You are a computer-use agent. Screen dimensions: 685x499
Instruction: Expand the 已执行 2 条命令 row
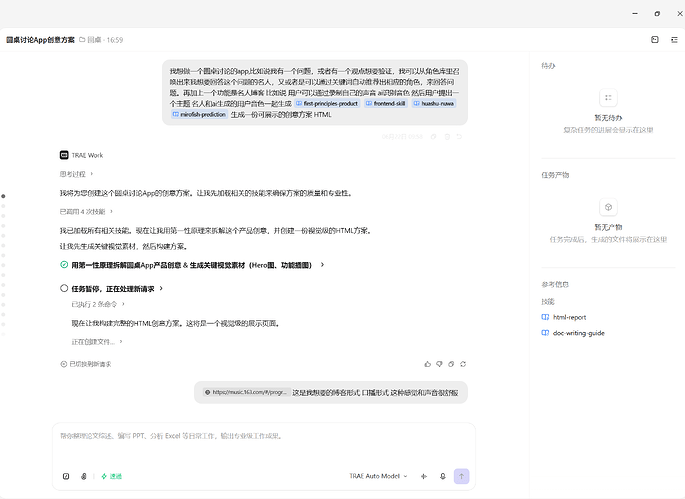98,304
